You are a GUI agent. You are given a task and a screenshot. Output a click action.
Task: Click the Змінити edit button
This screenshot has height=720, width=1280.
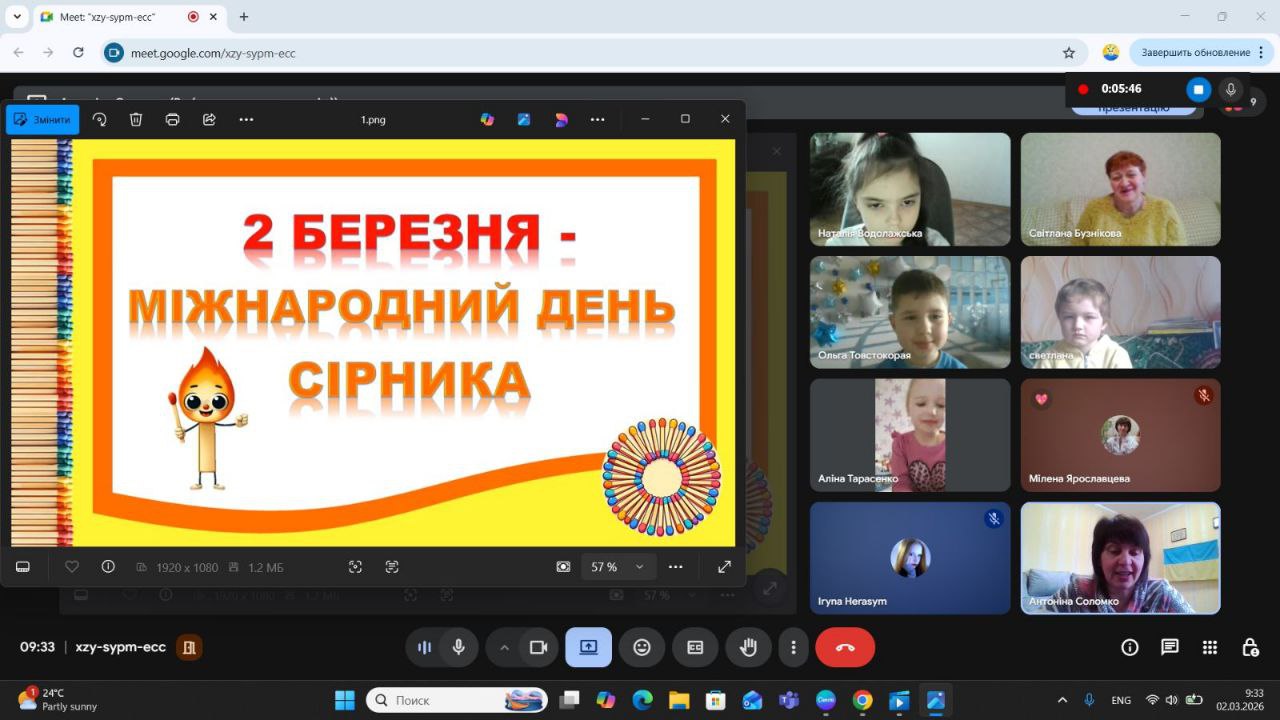pos(42,119)
